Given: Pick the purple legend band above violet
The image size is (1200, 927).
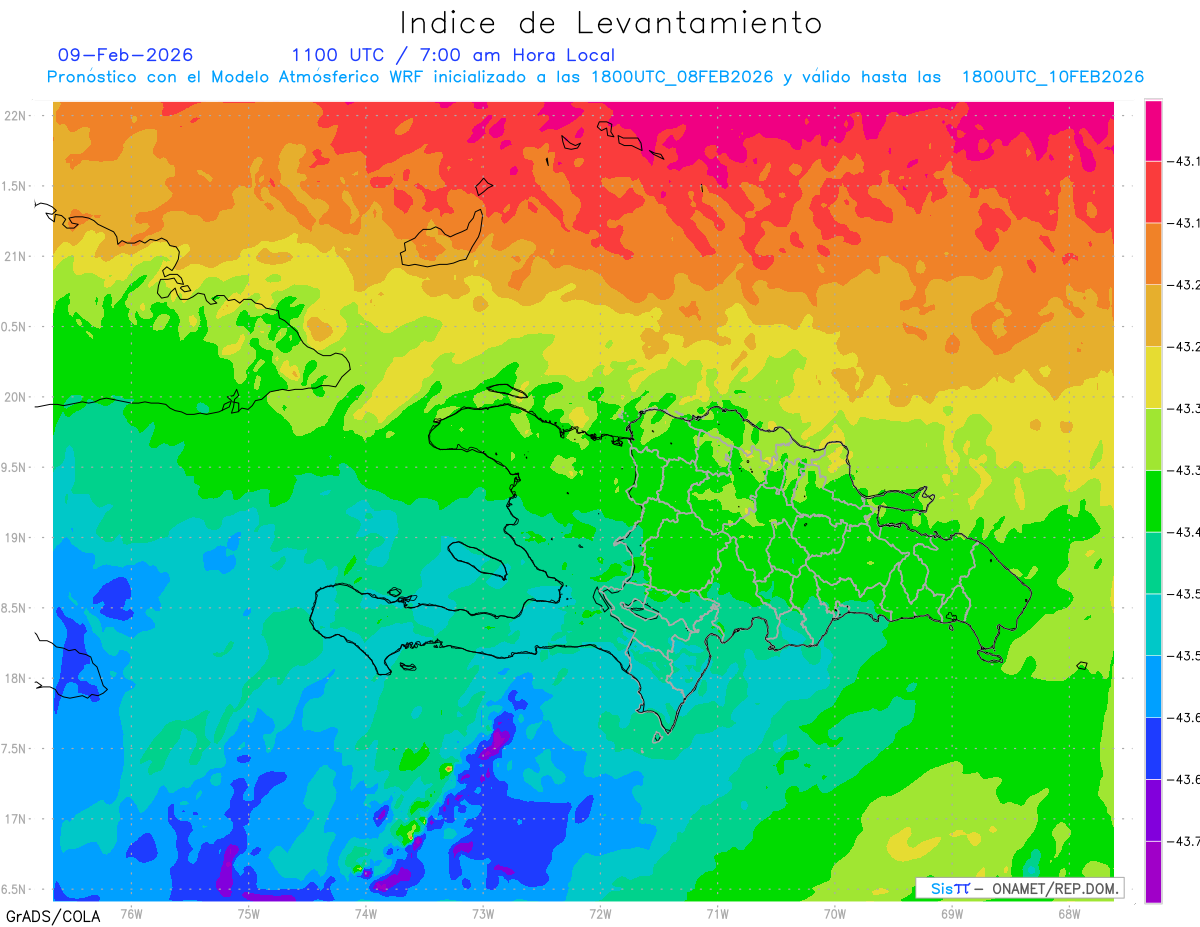Looking at the screenshot, I should tap(1153, 810).
